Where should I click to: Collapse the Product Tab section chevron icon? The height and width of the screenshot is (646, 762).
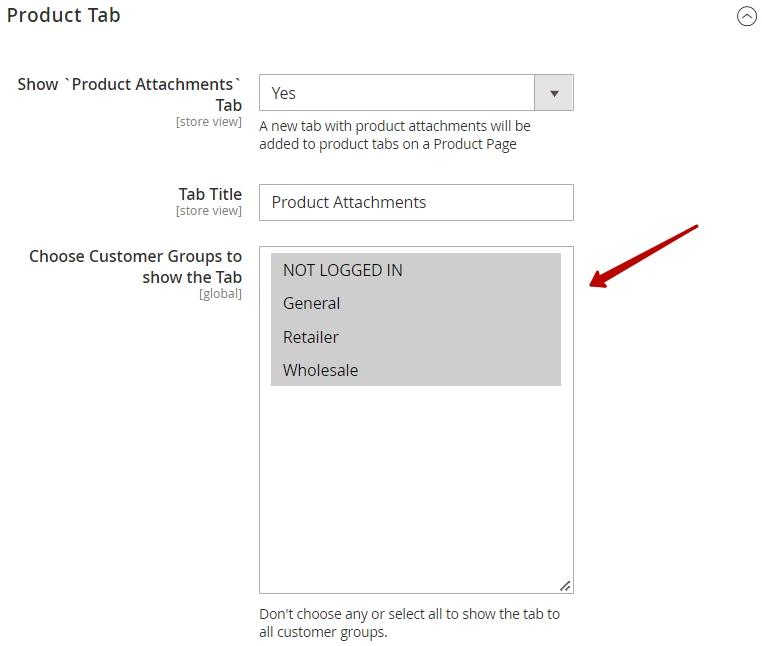(x=746, y=16)
